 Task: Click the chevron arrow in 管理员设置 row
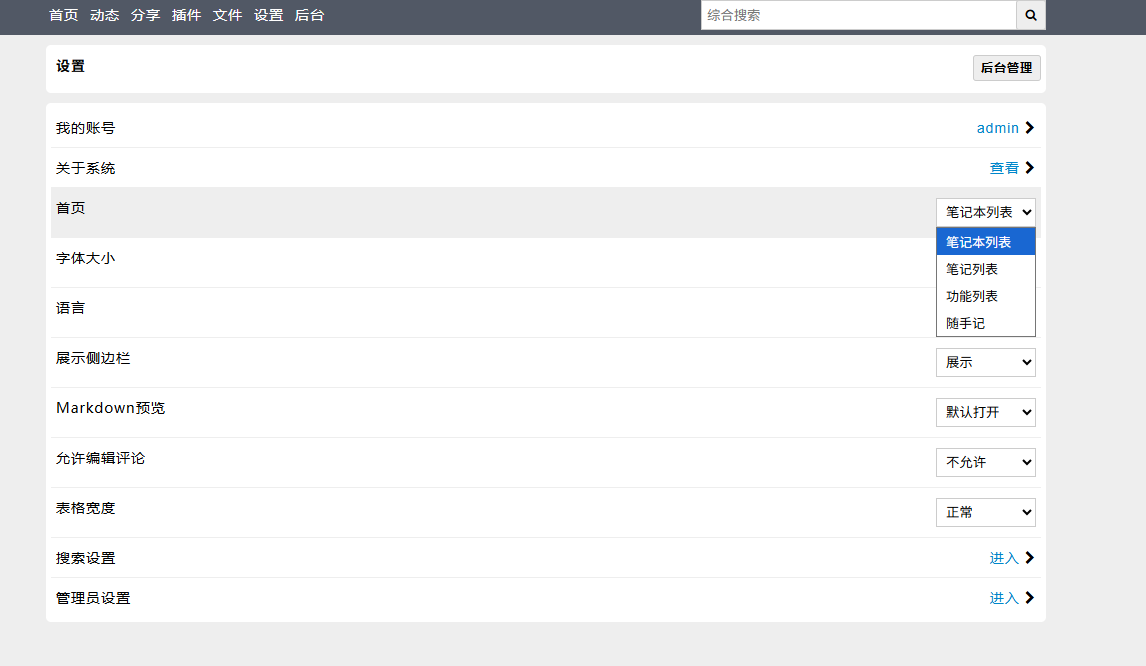(x=1030, y=598)
